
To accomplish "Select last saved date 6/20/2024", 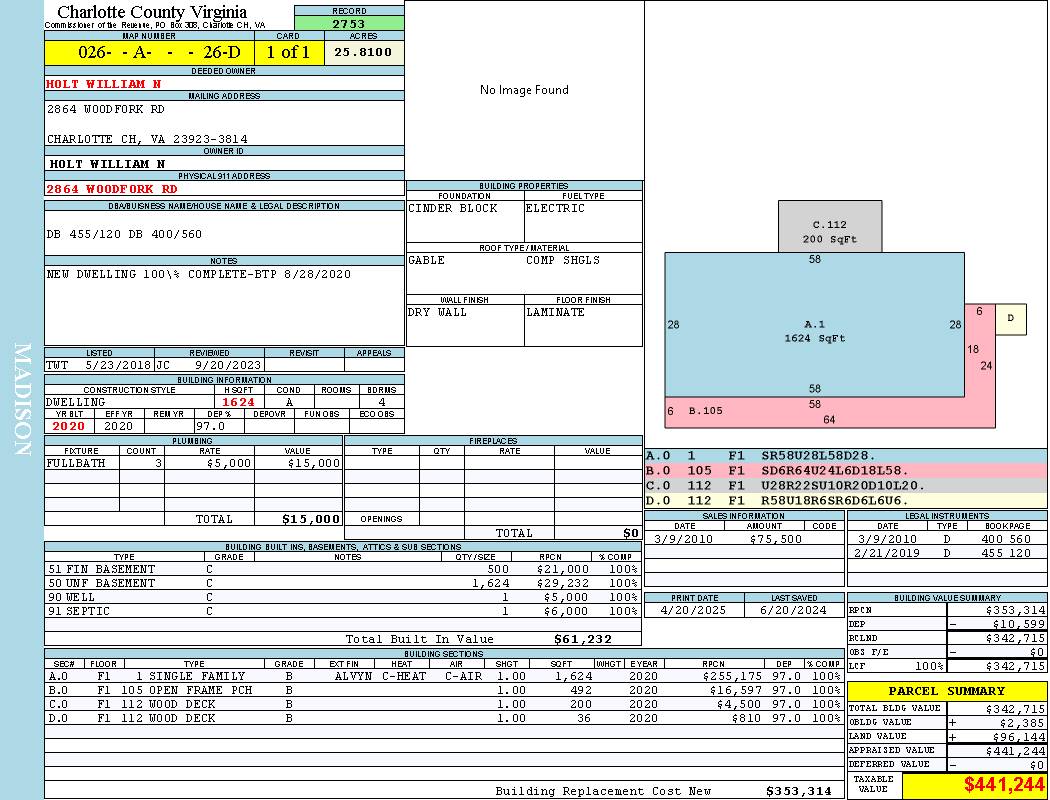I will click(794, 611).
